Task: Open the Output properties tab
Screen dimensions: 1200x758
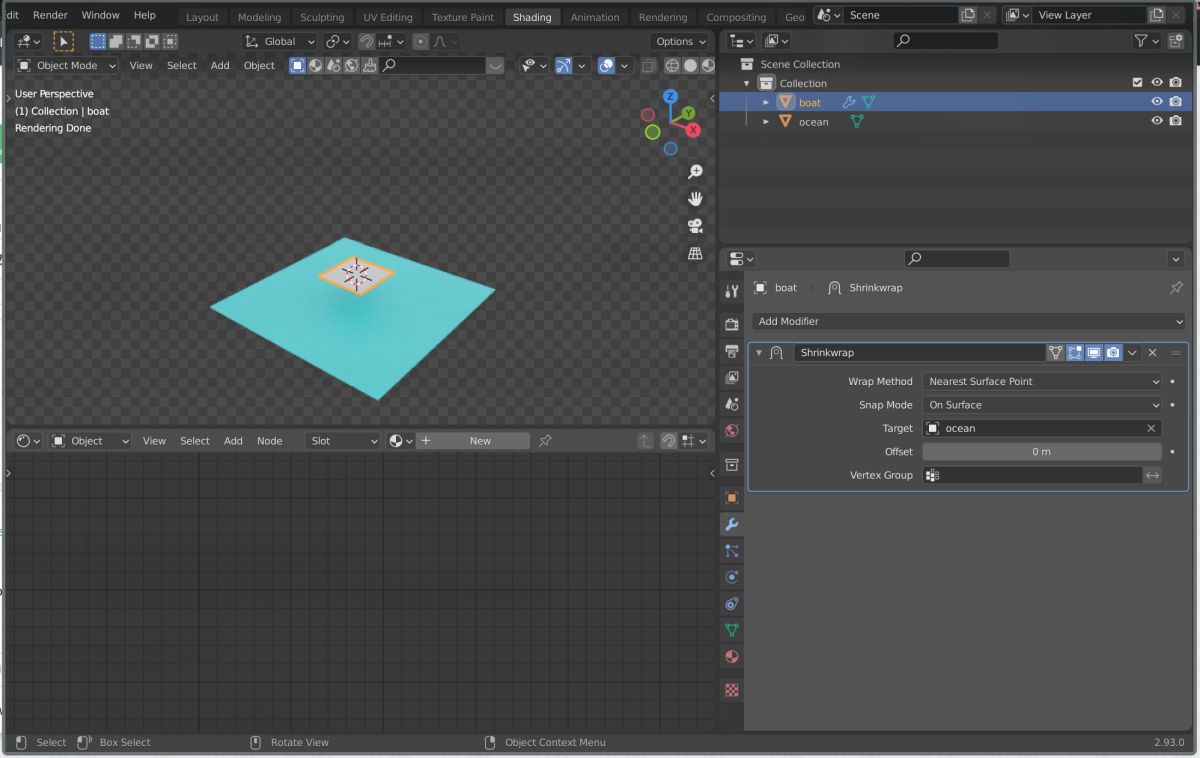Action: (732, 351)
